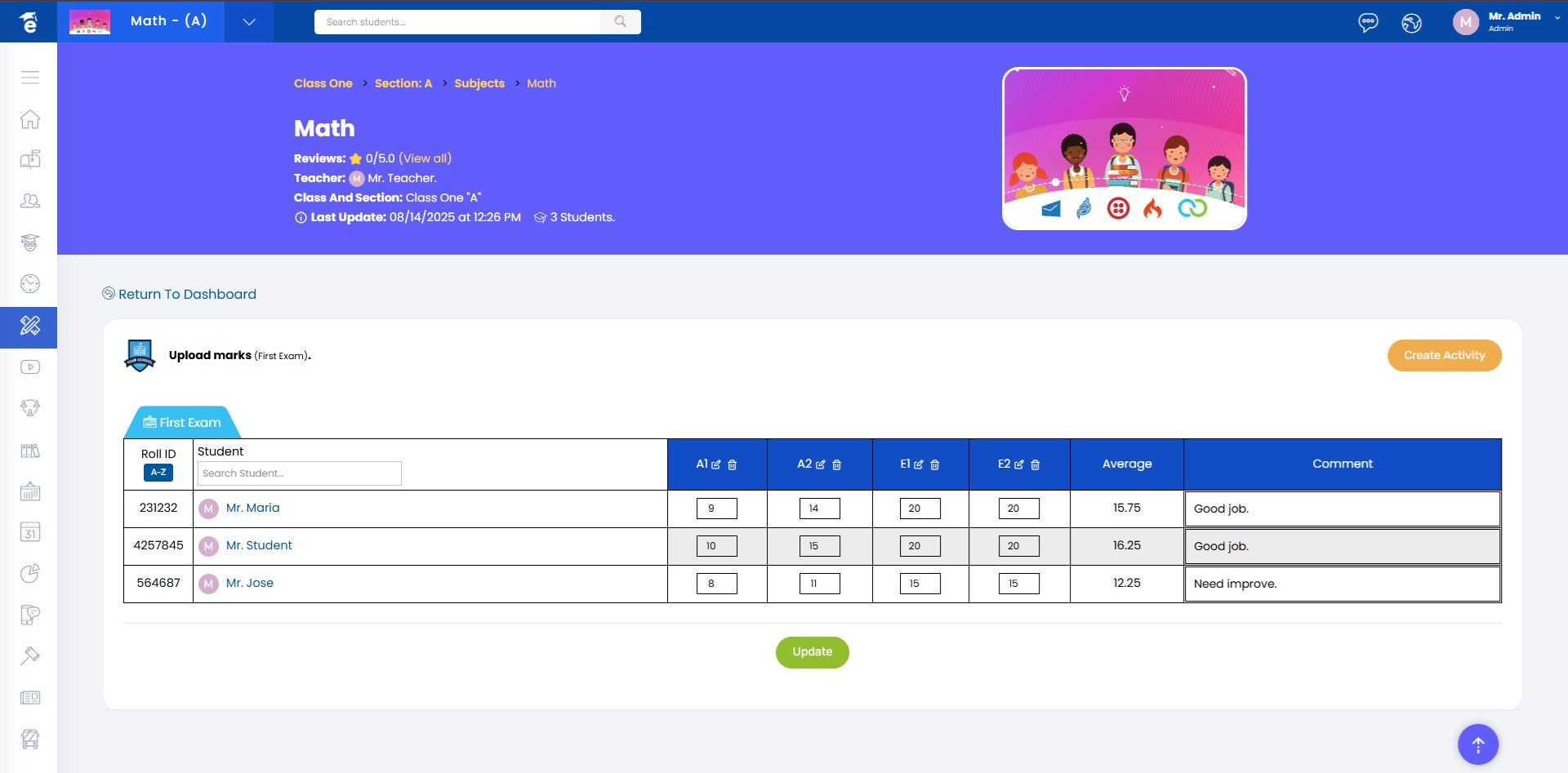
Task: Click Return To Dashboard link
Action: pos(180,294)
